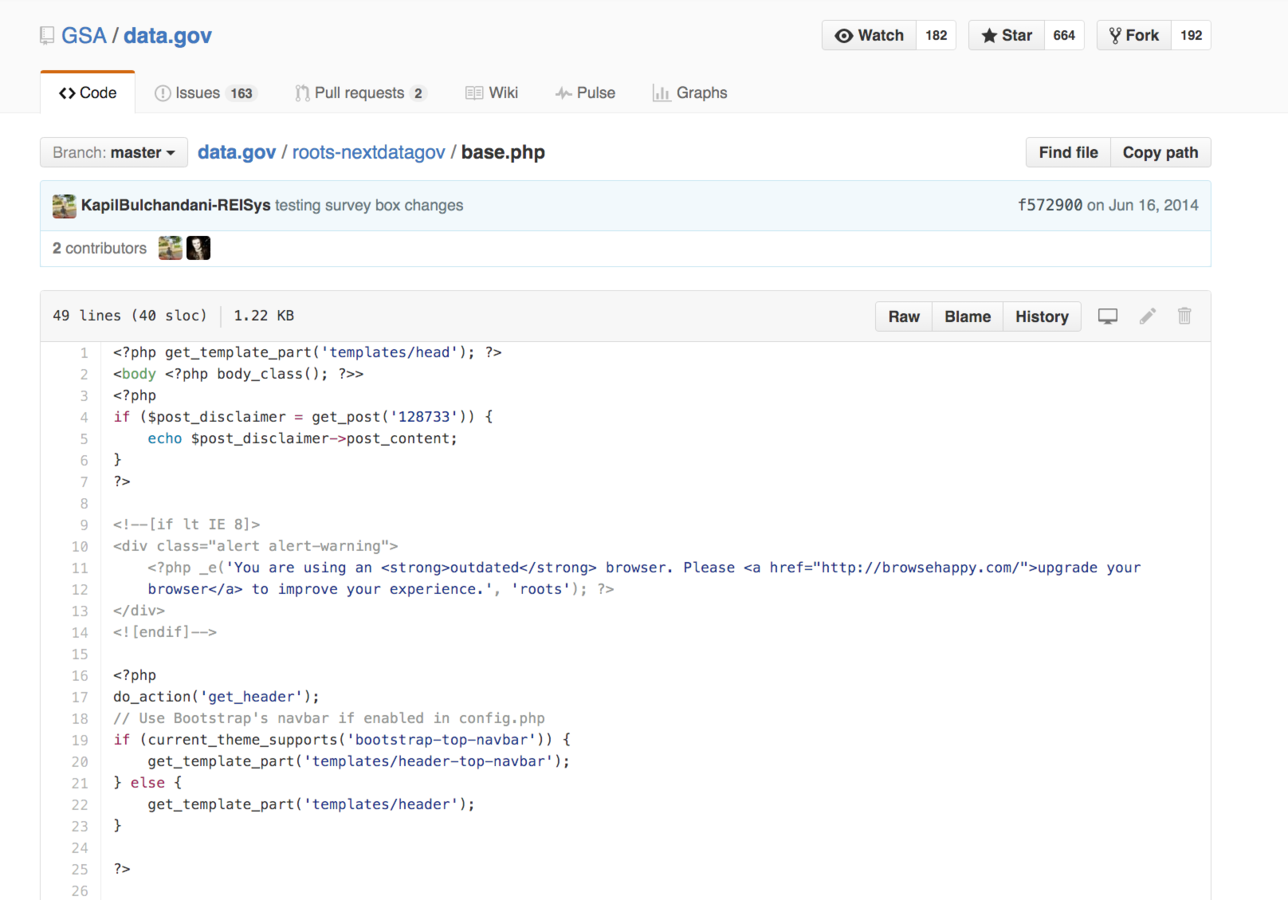Click 'templates/header-top-navbar' string in code
The height and width of the screenshot is (900, 1288).
coord(430,761)
